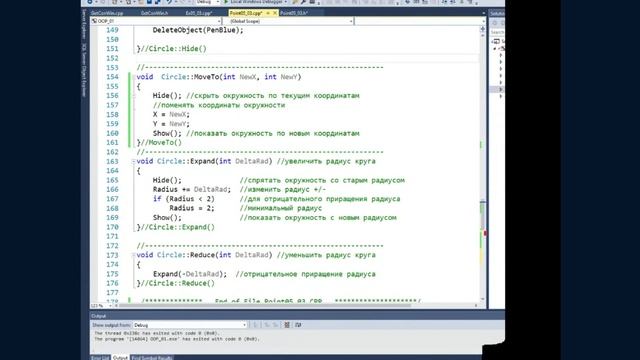
Task: Click the DeleteObject(PenBlue); code line
Action: (x=198, y=30)
